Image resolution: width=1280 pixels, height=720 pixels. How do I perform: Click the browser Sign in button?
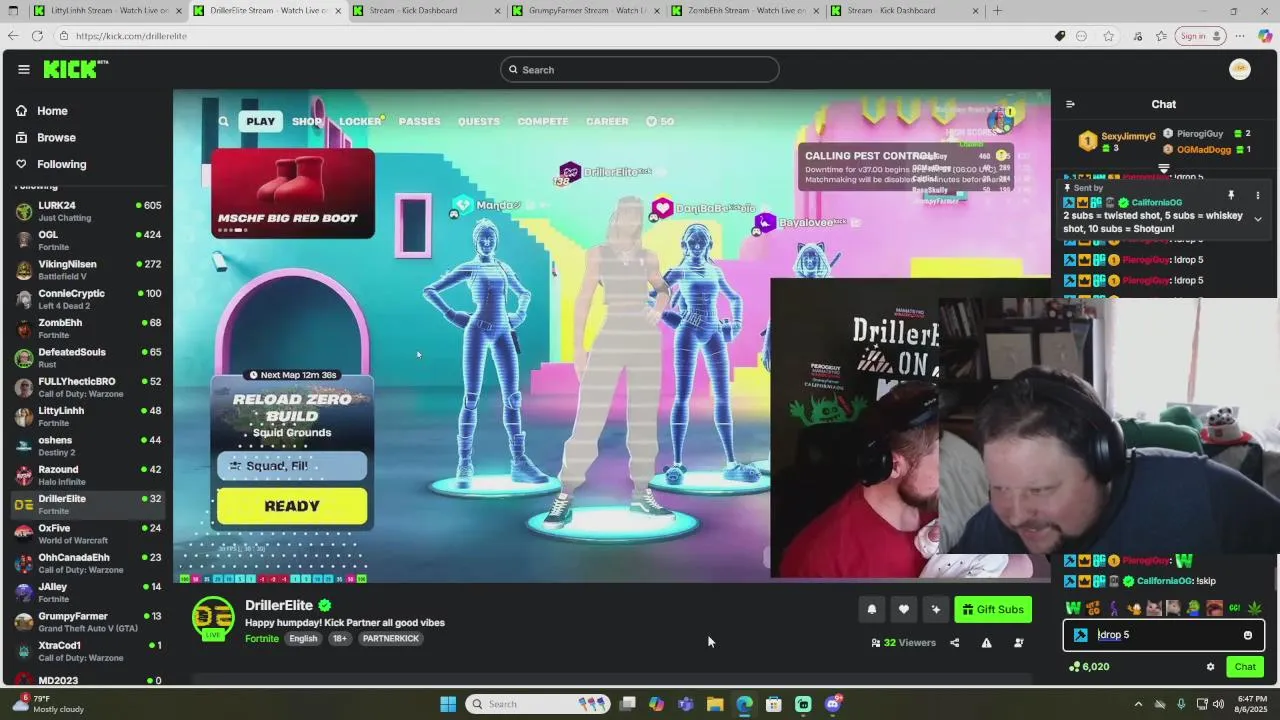[x=1201, y=36]
